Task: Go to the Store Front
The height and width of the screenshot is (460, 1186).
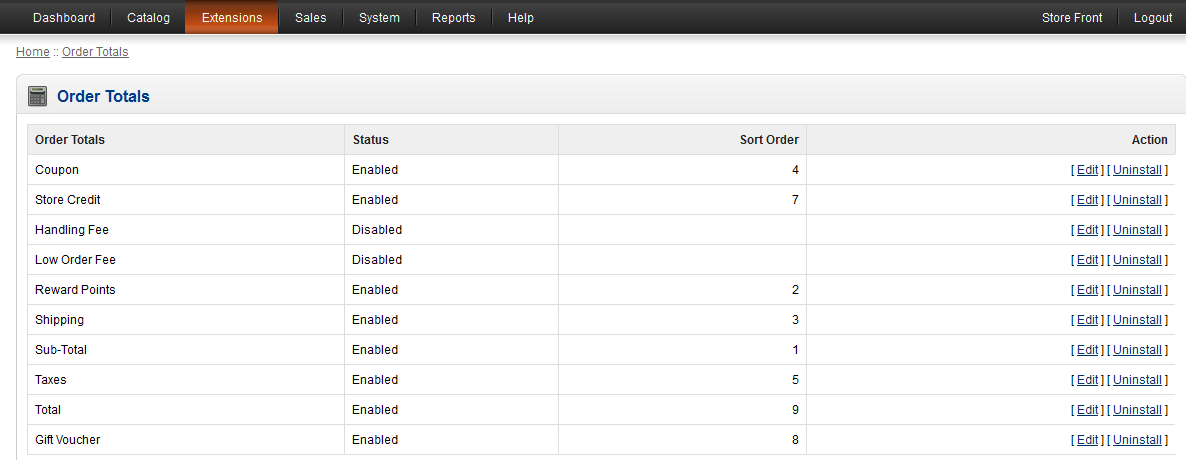Action: (1072, 18)
